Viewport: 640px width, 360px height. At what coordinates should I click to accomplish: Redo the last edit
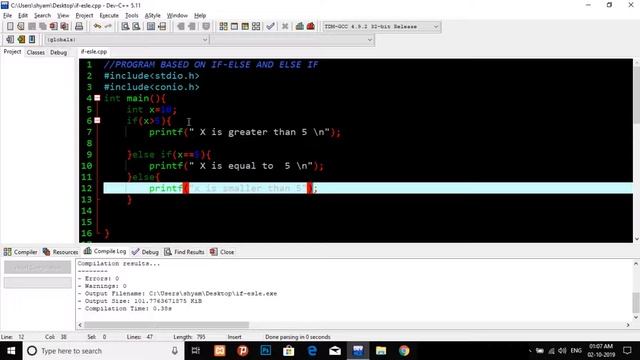coord(108,26)
